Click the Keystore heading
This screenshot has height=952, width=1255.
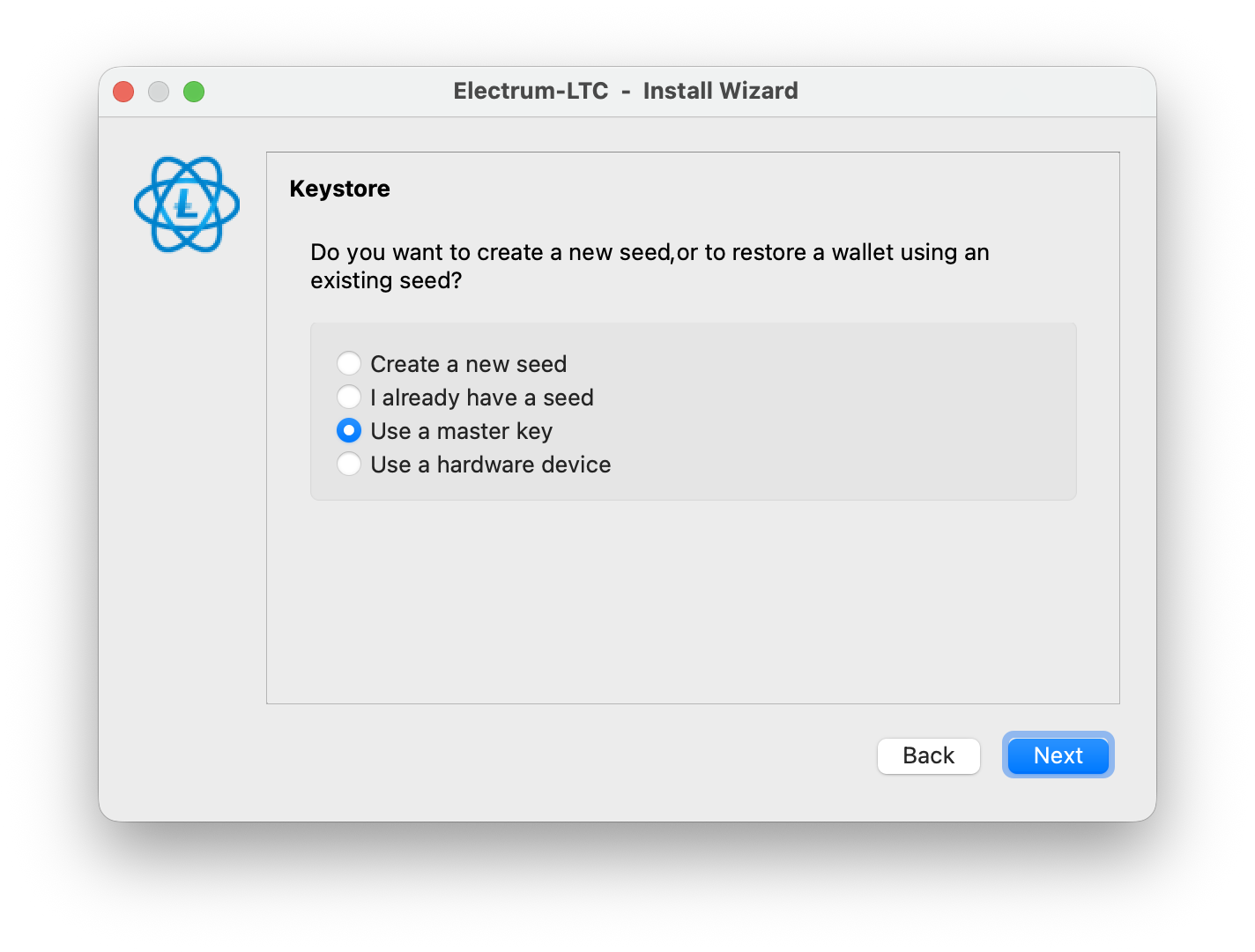pos(339,189)
